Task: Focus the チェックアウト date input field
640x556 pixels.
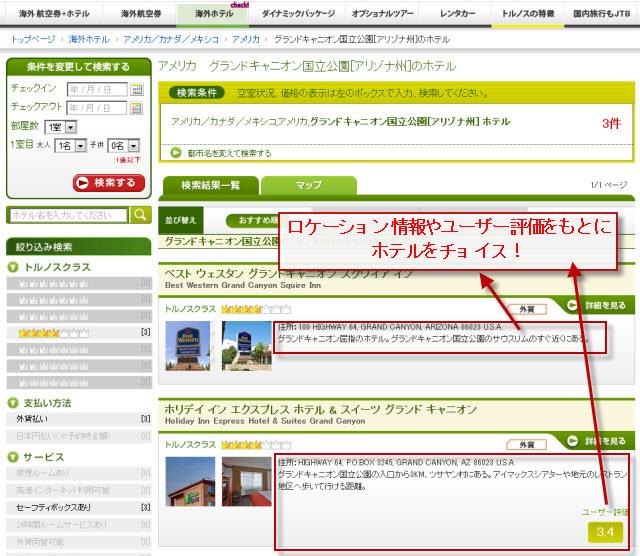Action: coord(97,108)
